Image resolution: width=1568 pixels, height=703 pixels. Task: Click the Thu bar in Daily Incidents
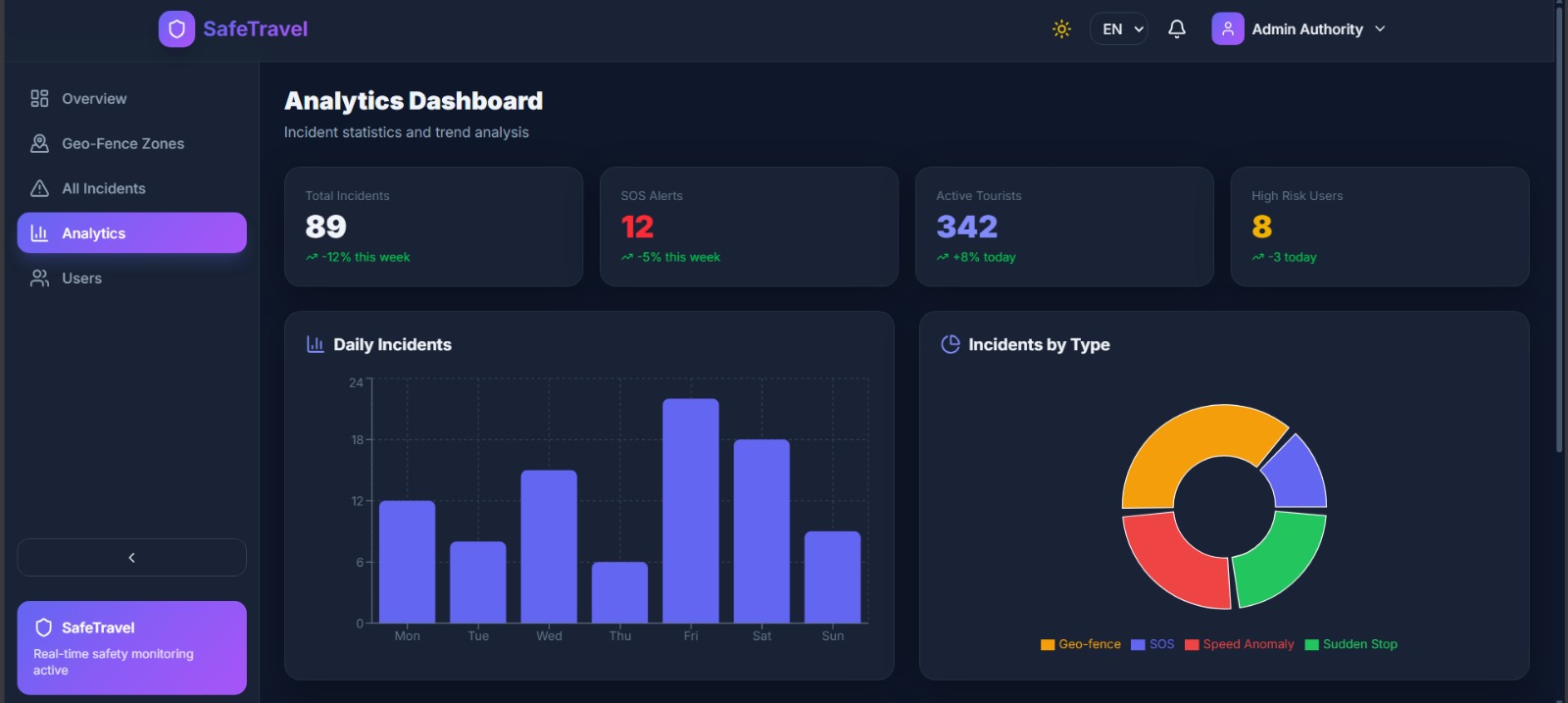(x=619, y=592)
